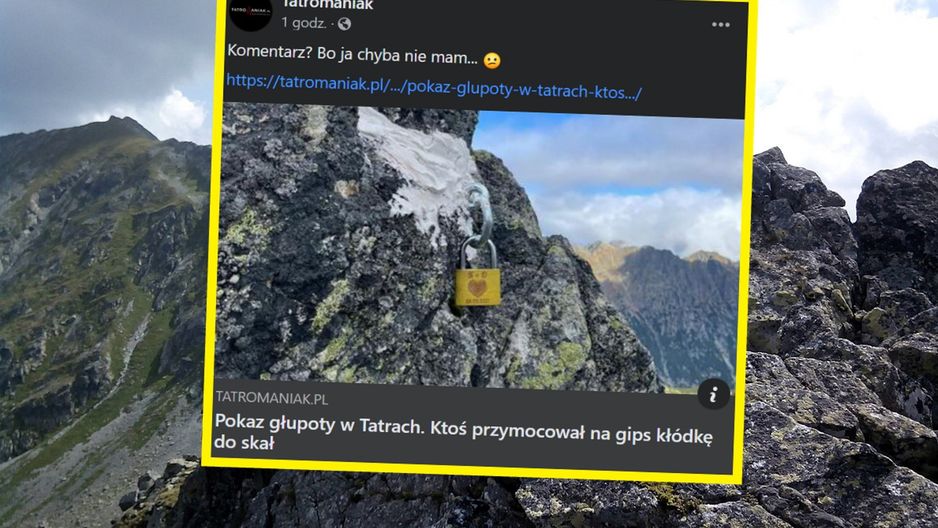Click the white plaster patch on rock
This screenshot has width=938, height=528.
coord(419,167)
